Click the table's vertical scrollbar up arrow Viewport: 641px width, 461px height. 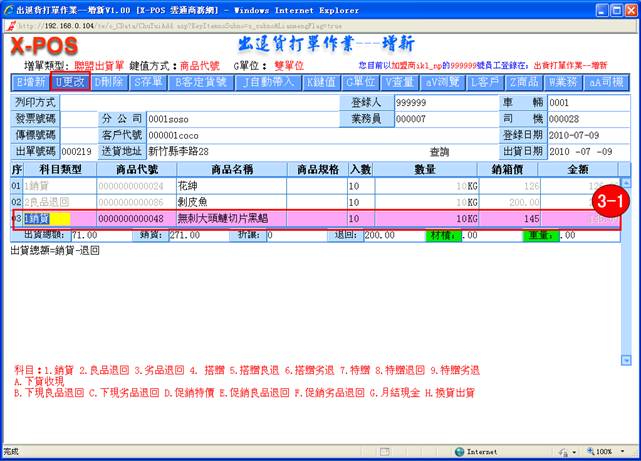(x=626, y=184)
